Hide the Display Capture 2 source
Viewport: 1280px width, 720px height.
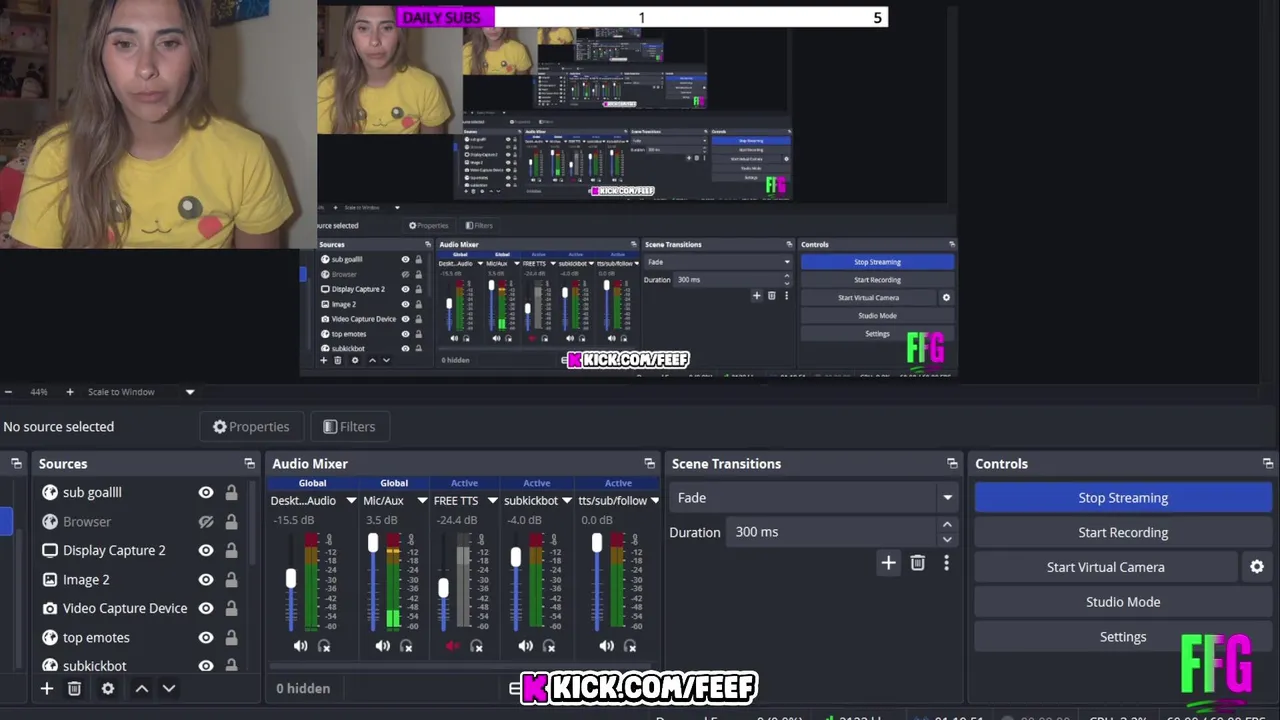[x=206, y=550]
